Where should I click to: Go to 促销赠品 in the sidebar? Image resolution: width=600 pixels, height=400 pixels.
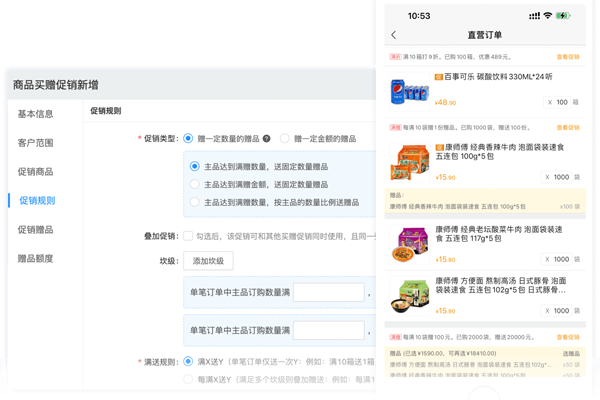point(36,230)
